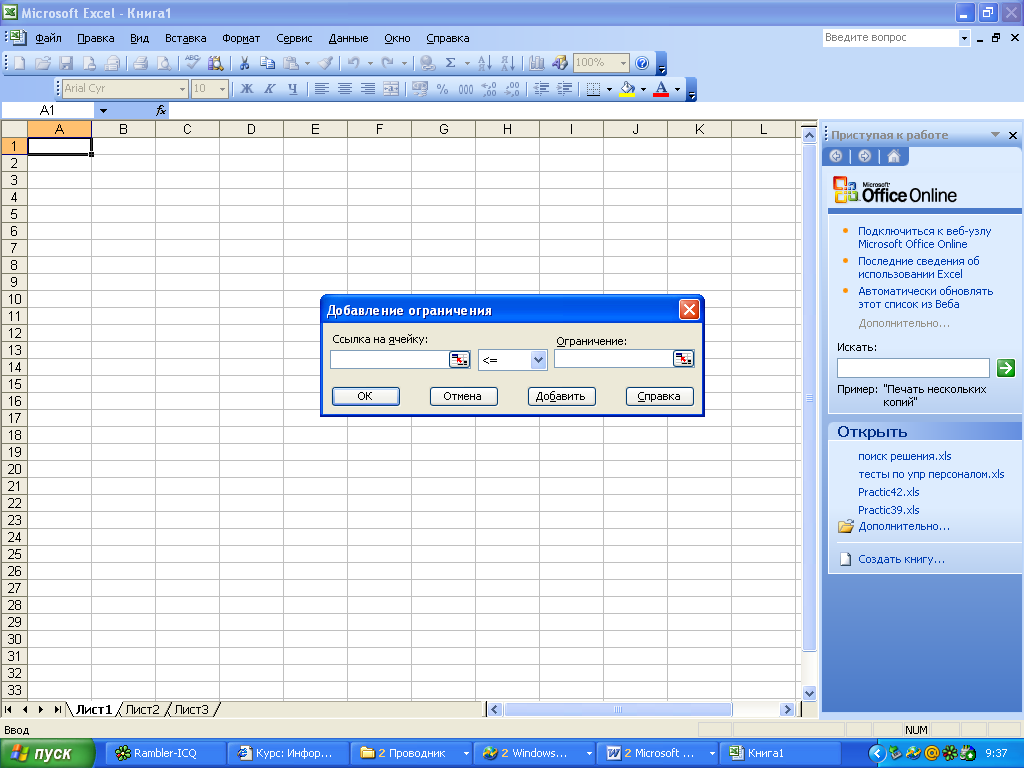Open the Fill Color dropdown arrow
Image resolution: width=1024 pixels, height=768 pixels.
[x=643, y=89]
